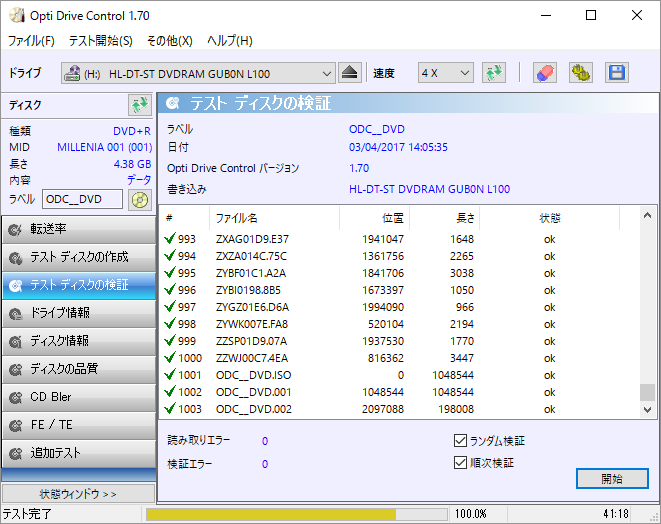Click the 検証エラー count 0
The width and height of the screenshot is (661, 524).
pos(265,464)
